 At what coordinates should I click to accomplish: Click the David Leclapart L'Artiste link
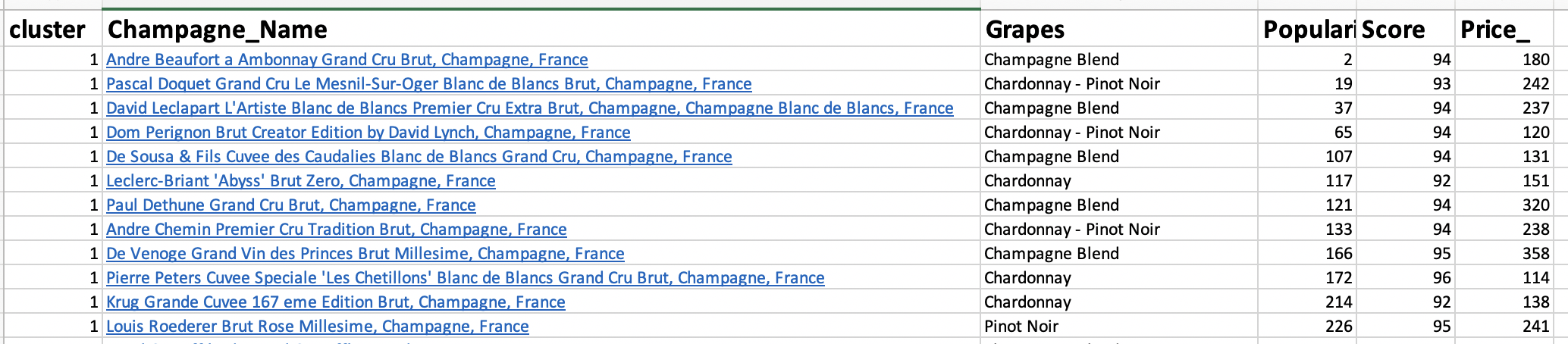(x=529, y=108)
